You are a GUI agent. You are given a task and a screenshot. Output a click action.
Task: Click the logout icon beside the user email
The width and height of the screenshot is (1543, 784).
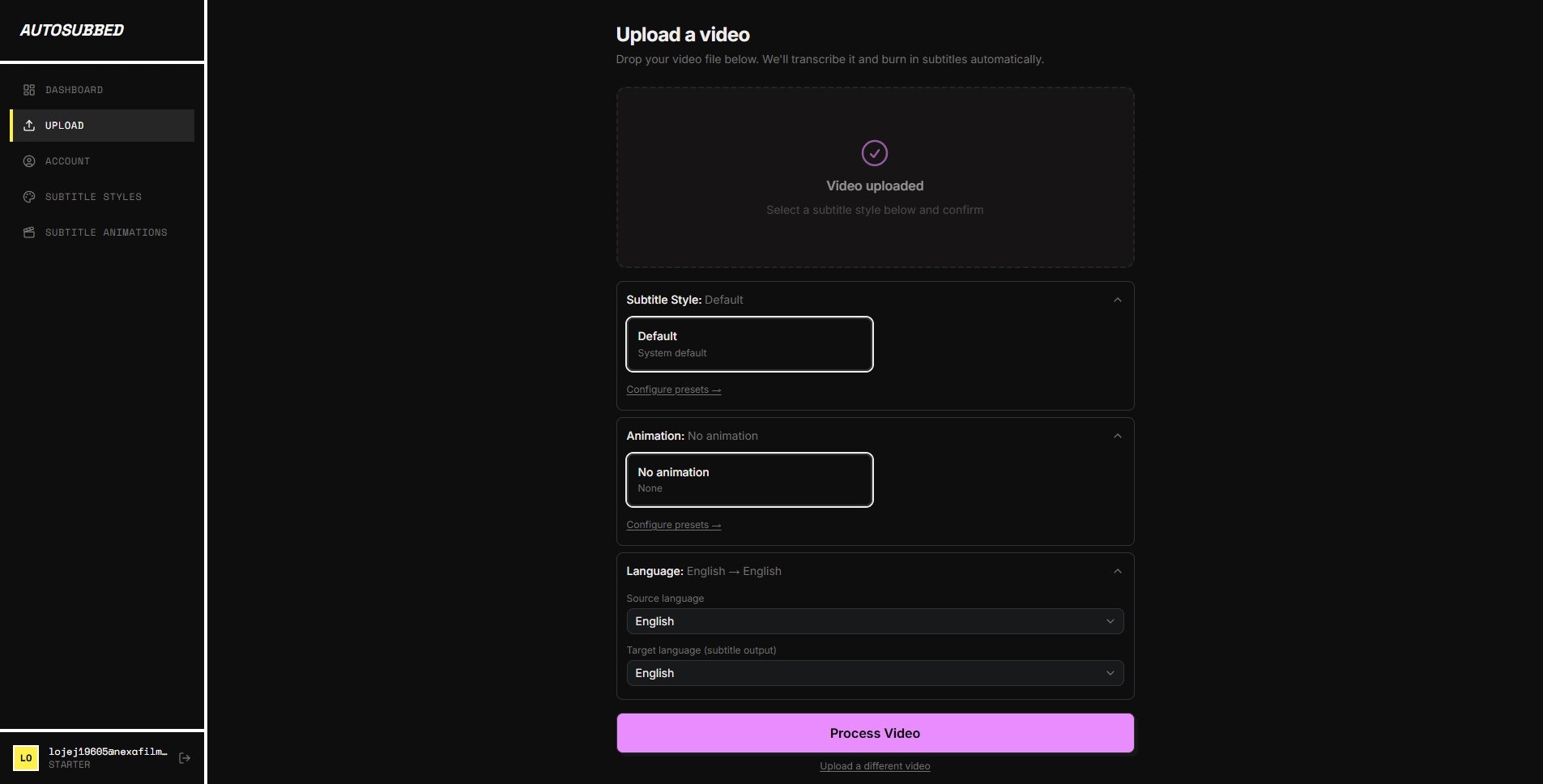185,758
